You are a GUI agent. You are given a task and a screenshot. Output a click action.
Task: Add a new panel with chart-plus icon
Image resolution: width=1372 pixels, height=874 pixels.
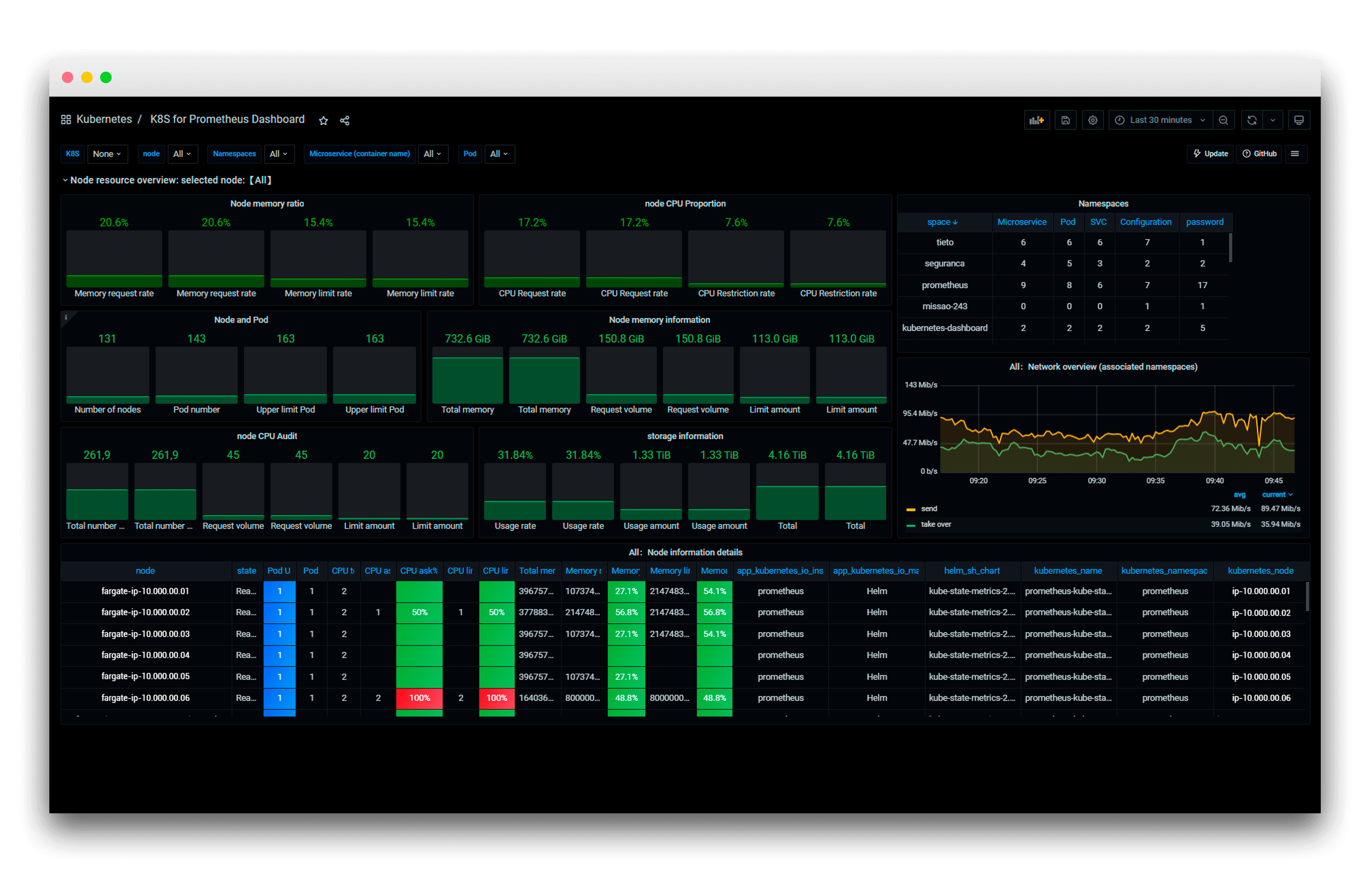tap(1036, 120)
